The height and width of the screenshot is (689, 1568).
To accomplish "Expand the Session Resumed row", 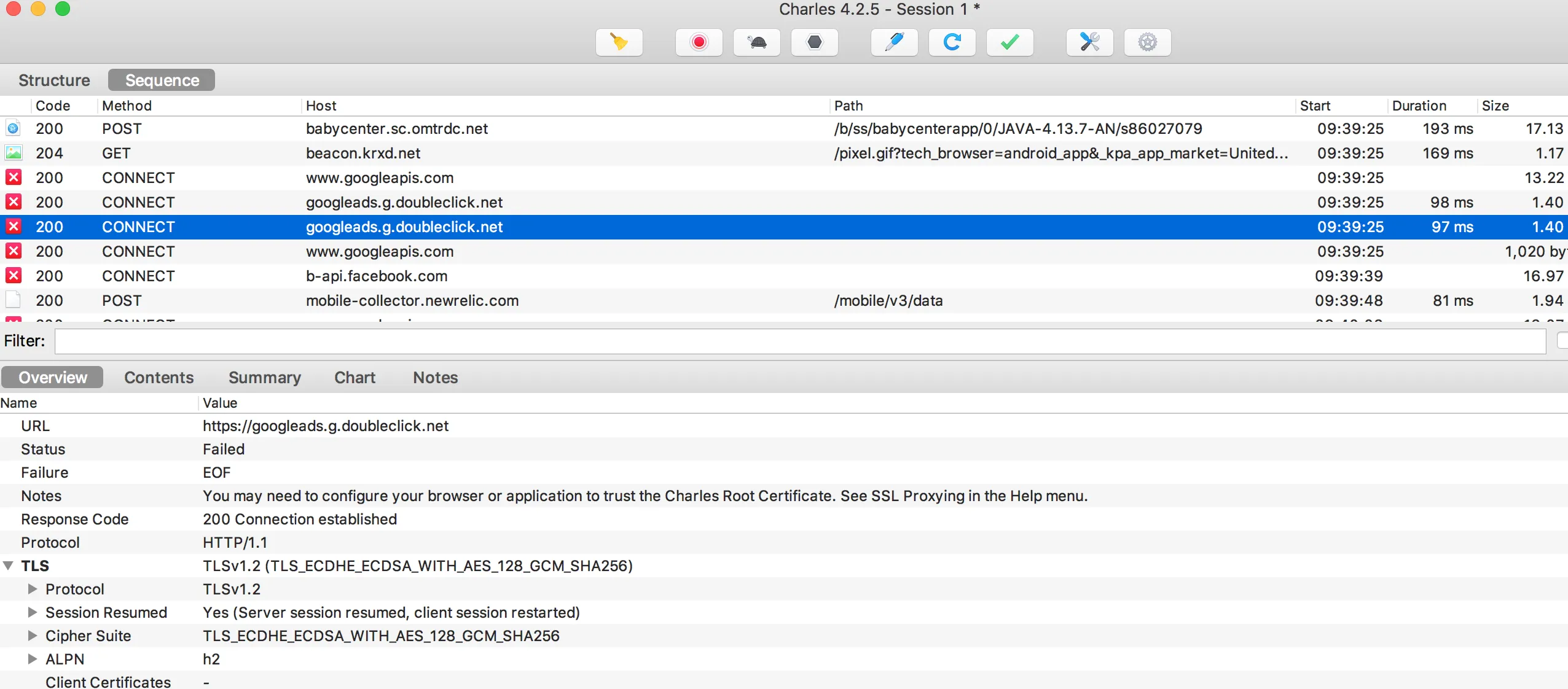I will (x=33, y=612).
